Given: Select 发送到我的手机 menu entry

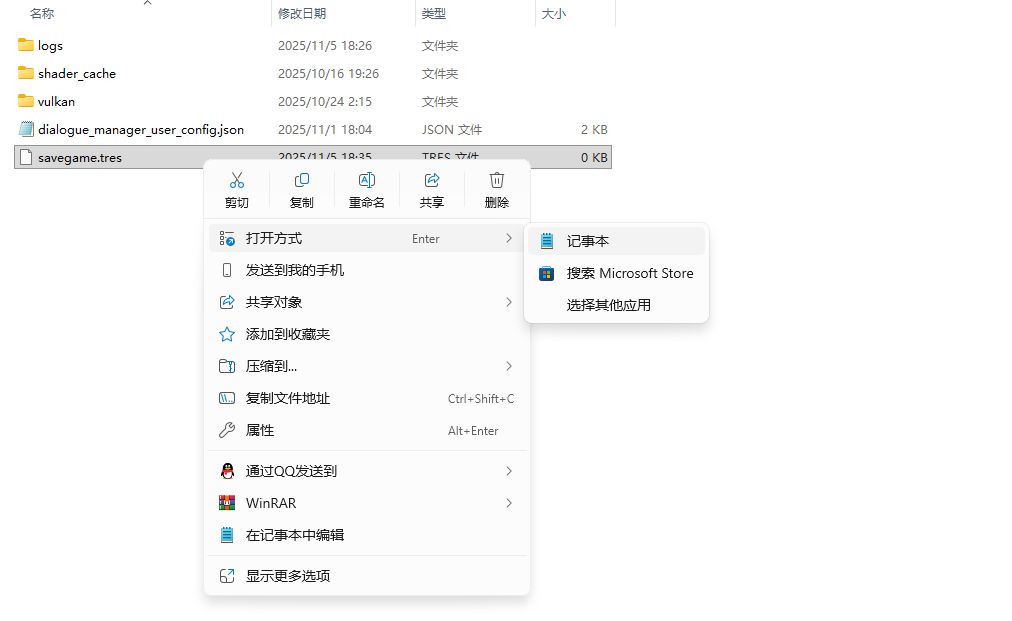Looking at the screenshot, I should (x=367, y=270).
